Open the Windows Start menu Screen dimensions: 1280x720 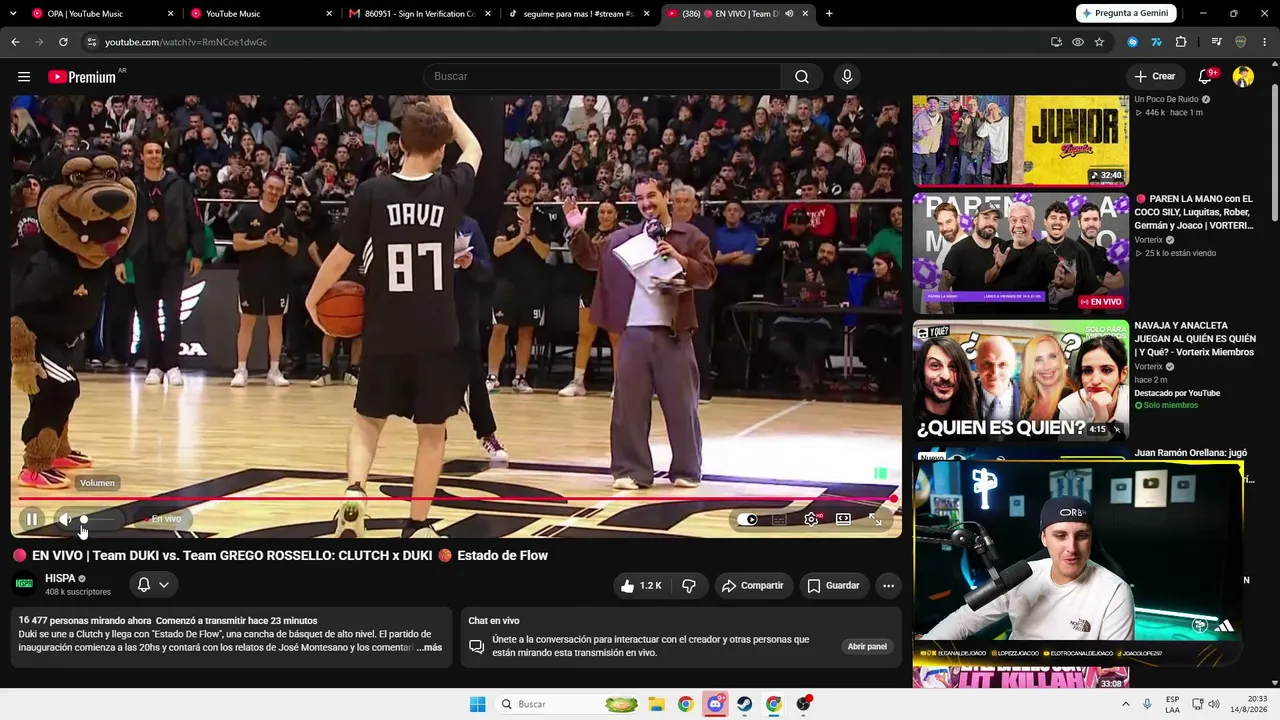click(478, 704)
